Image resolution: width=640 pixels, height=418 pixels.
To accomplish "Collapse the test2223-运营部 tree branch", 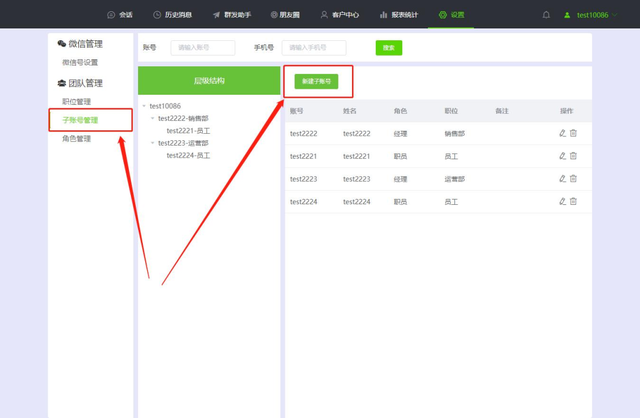I will (153, 143).
